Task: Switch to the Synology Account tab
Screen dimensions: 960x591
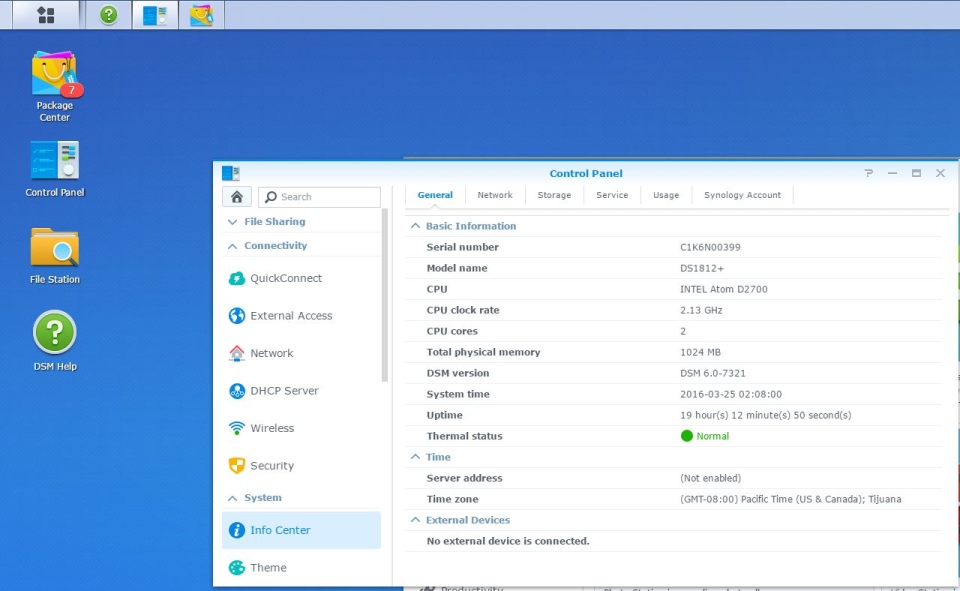Action: point(742,195)
